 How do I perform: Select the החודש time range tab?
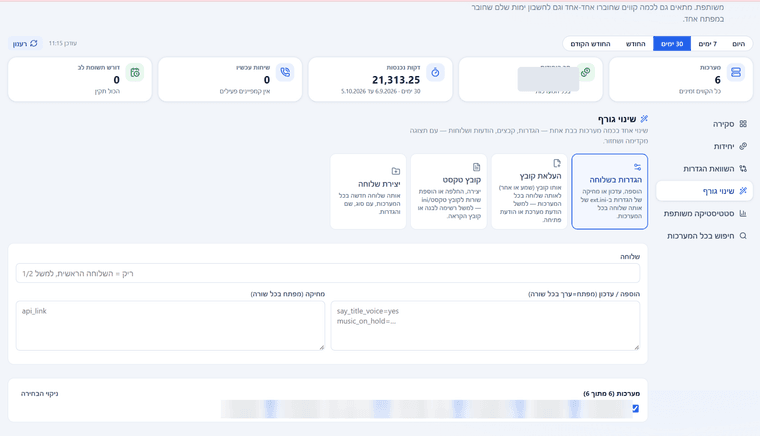(x=635, y=44)
